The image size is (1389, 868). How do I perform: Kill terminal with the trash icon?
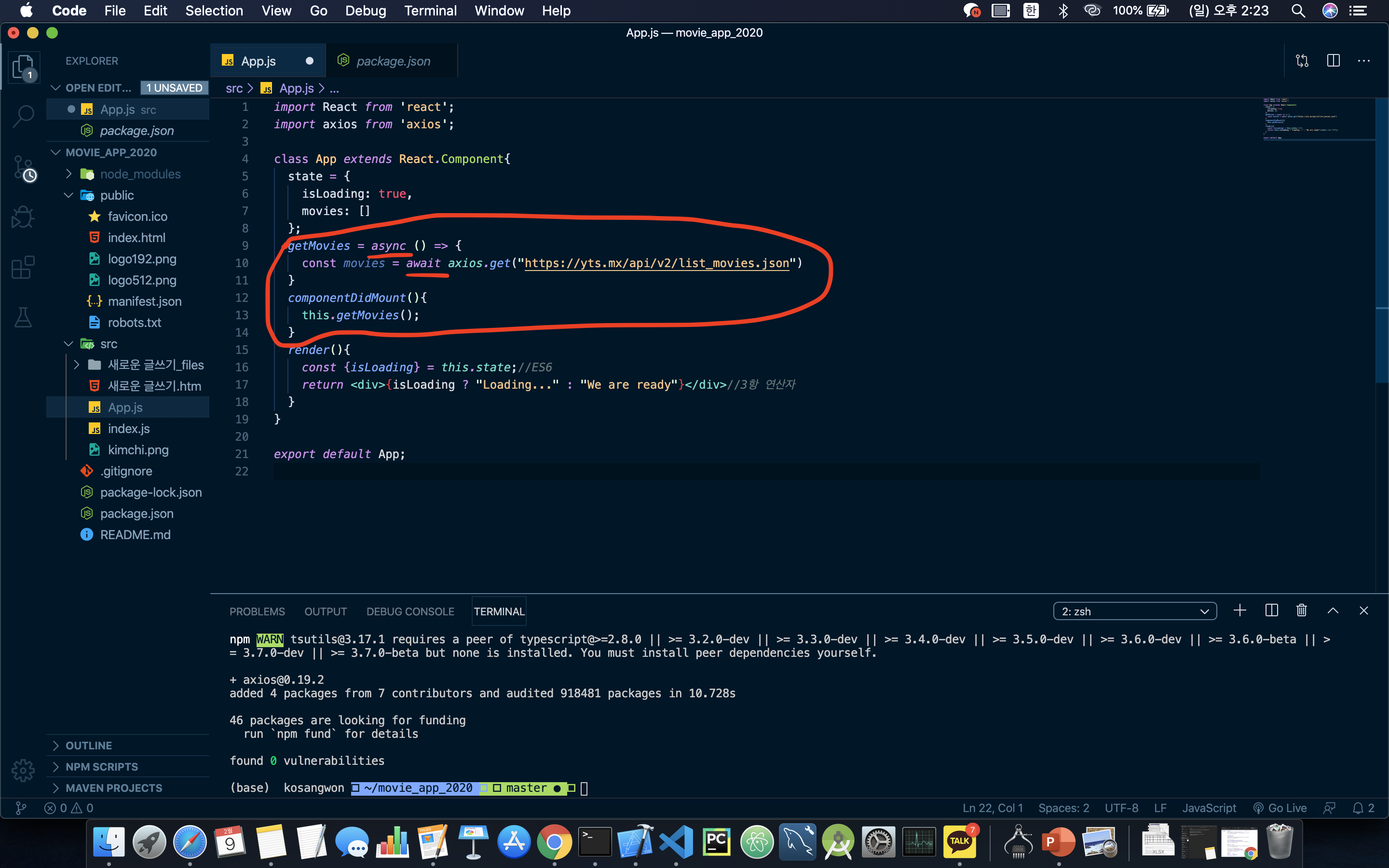pyautogui.click(x=1301, y=611)
